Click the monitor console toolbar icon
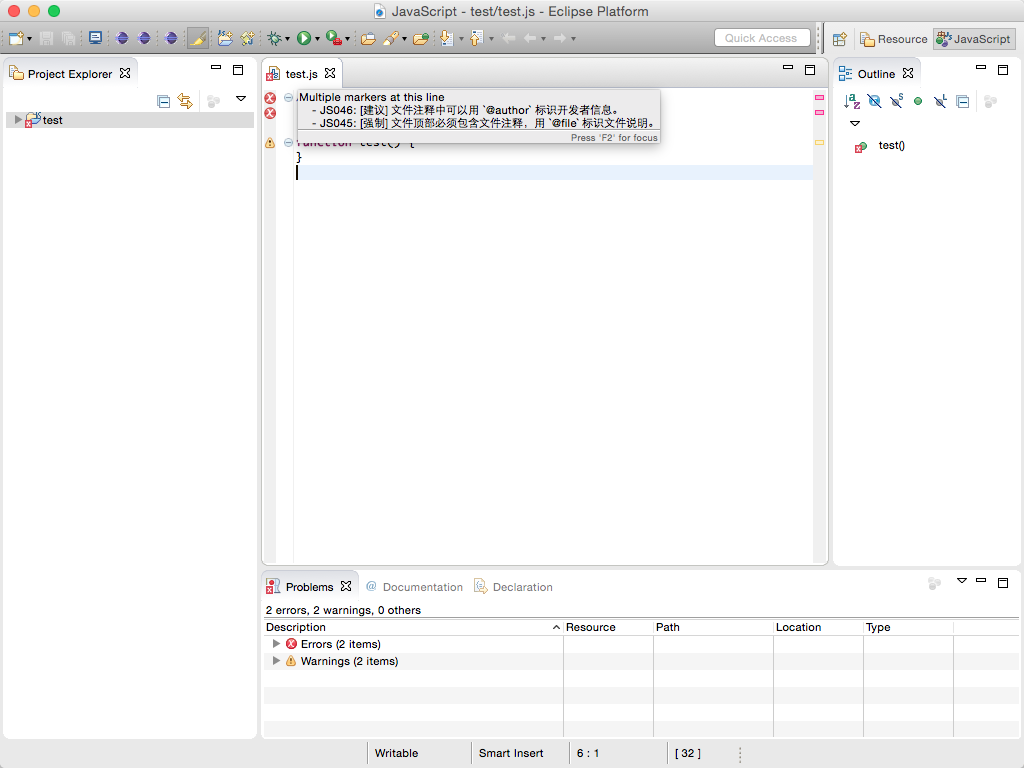 [95, 39]
